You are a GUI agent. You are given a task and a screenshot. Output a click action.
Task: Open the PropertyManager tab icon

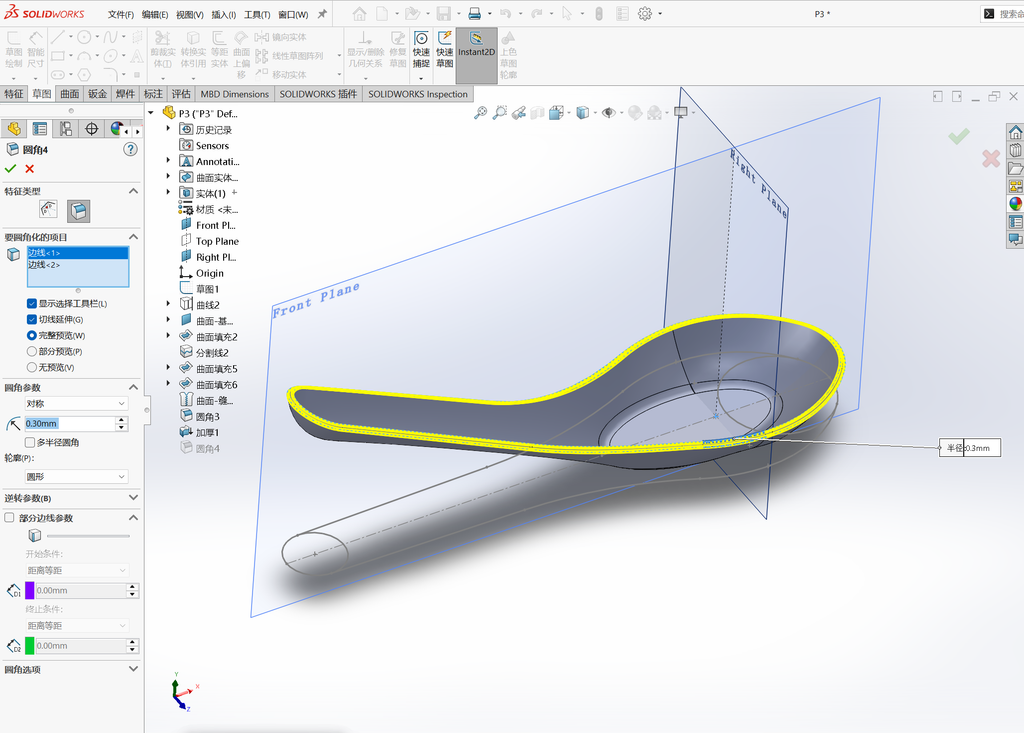[40, 129]
